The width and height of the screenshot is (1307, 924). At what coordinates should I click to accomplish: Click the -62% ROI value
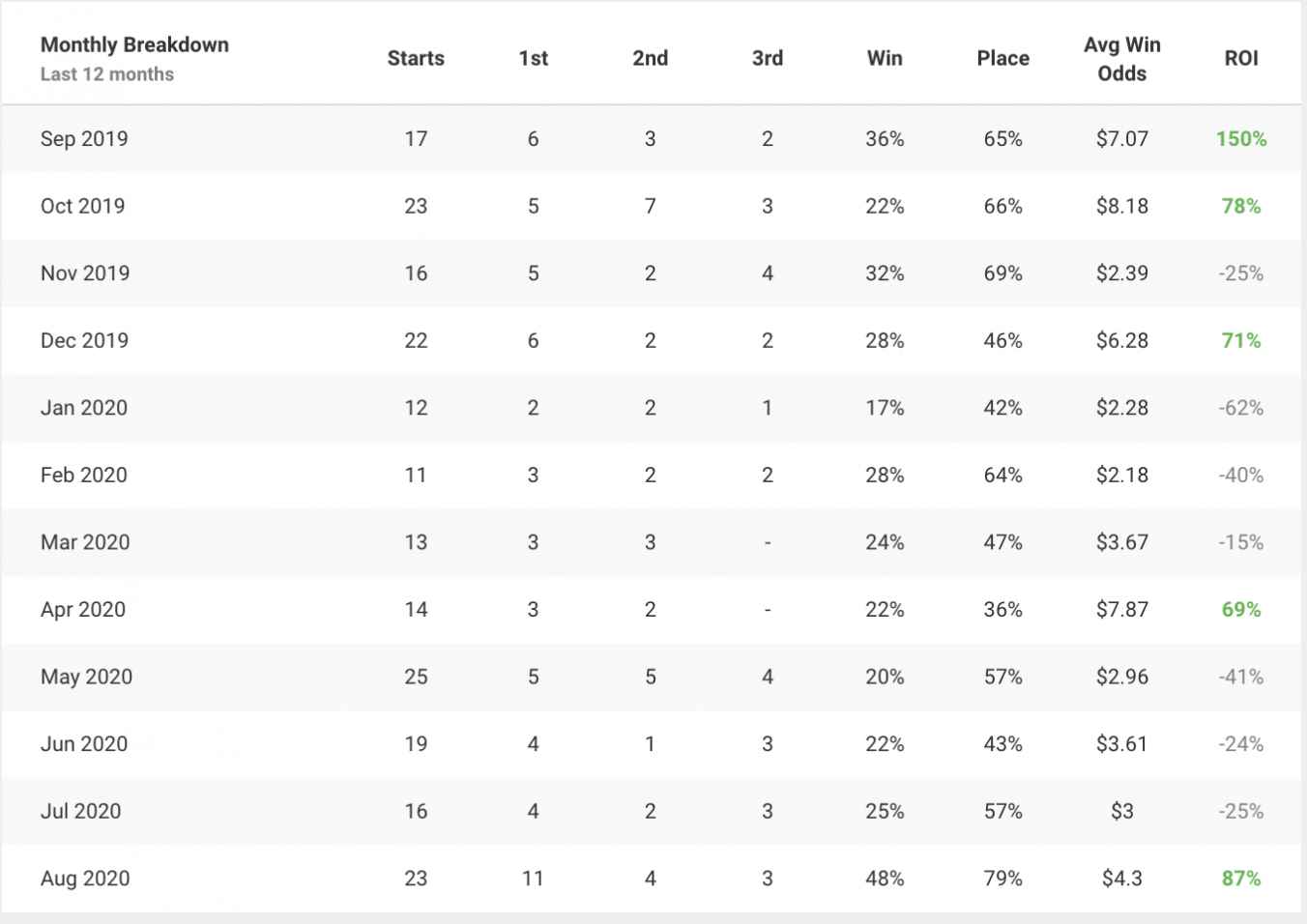click(1241, 408)
